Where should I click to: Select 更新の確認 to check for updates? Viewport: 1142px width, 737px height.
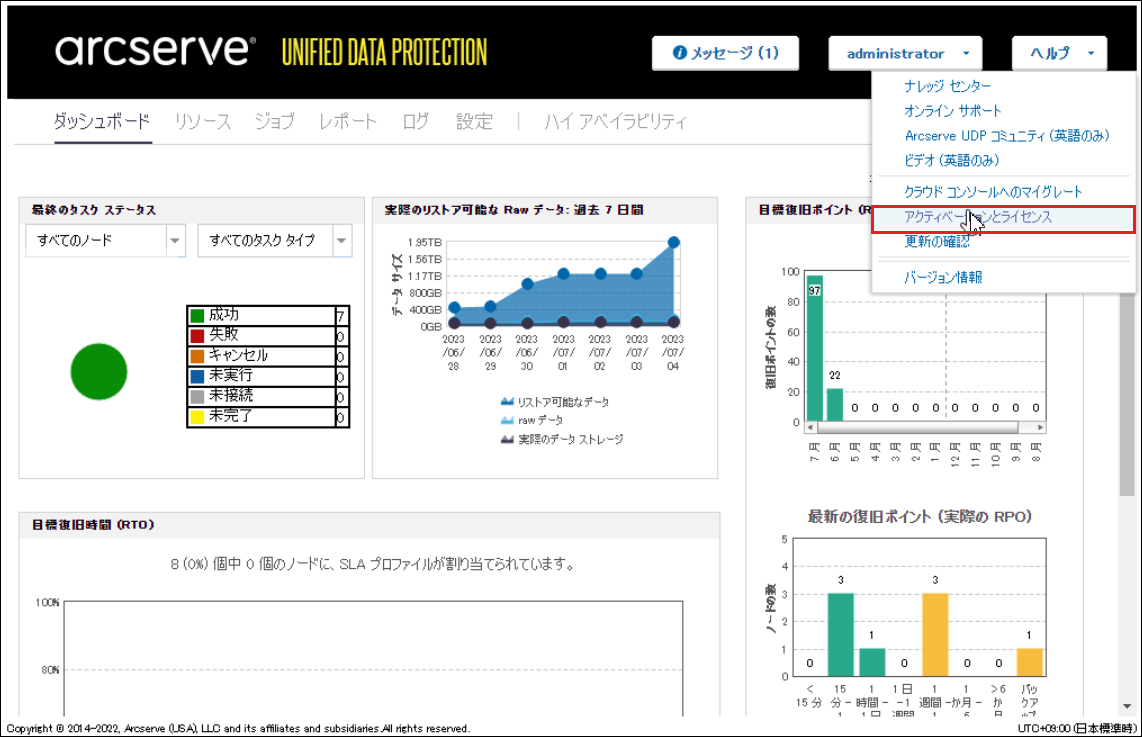pos(937,241)
